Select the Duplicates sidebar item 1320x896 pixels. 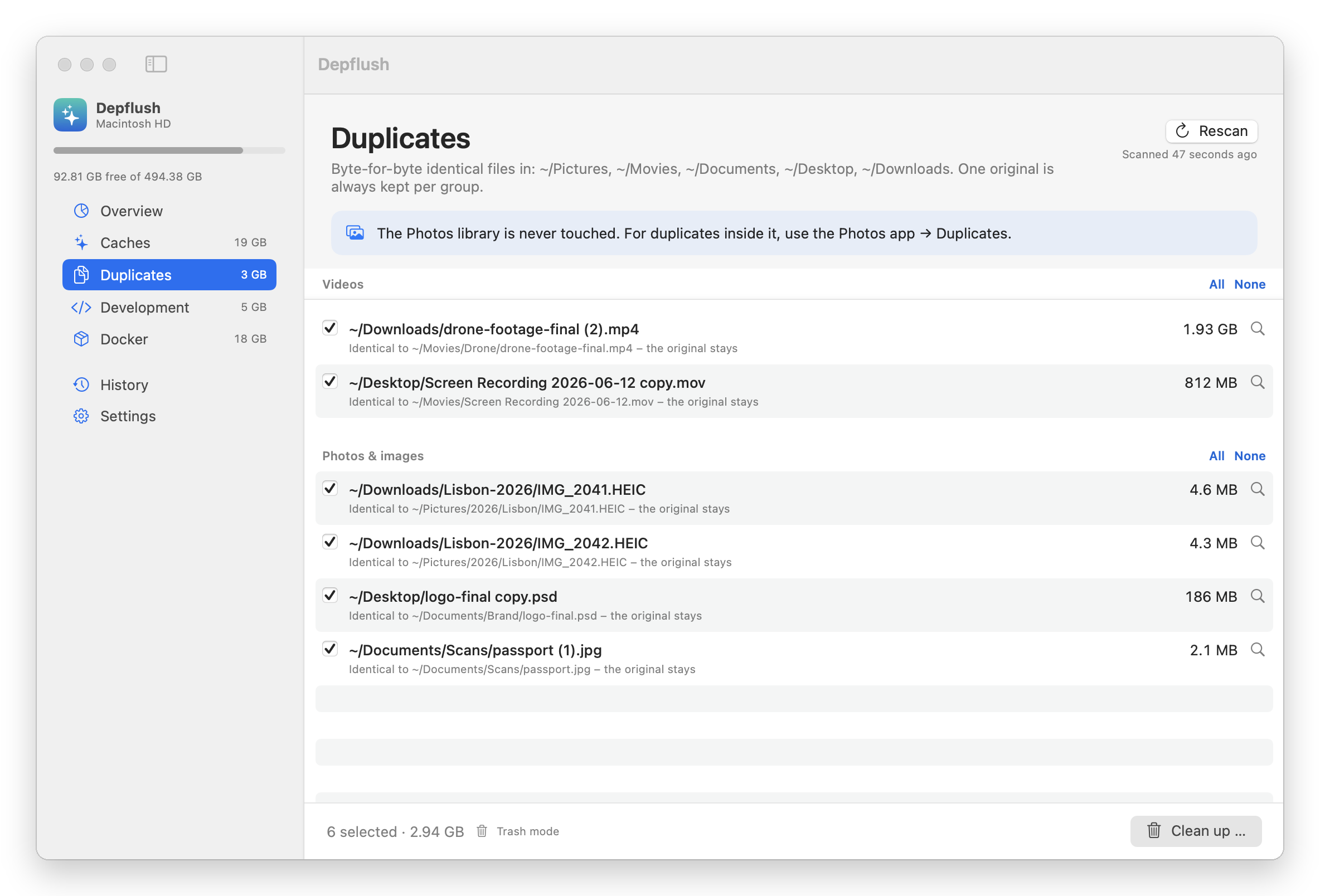pos(169,275)
